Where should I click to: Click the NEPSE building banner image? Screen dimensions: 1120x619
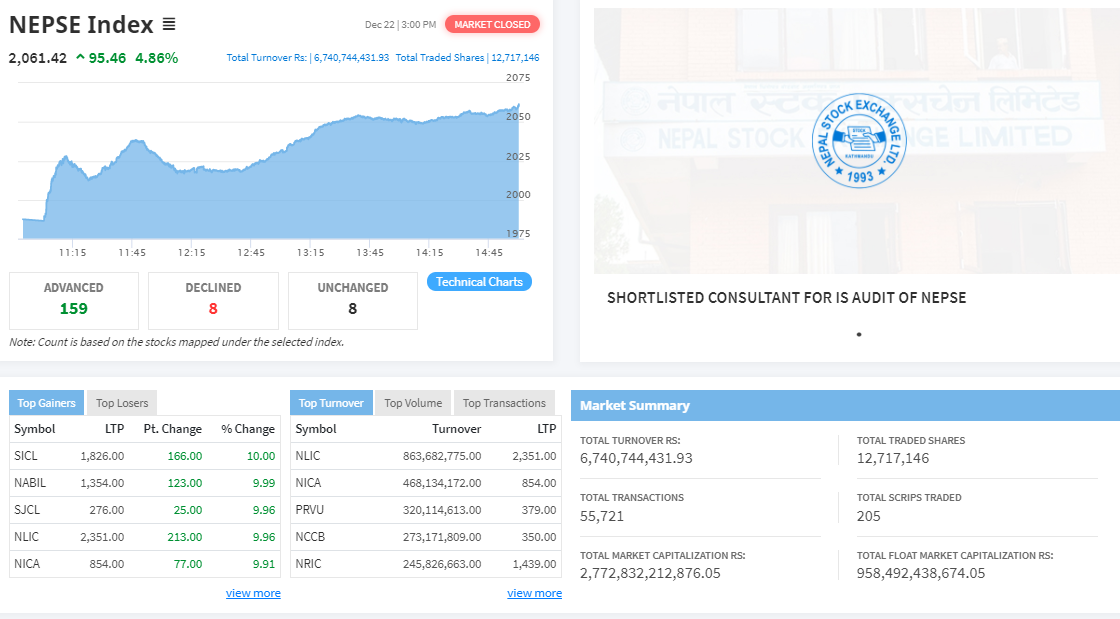click(x=857, y=141)
